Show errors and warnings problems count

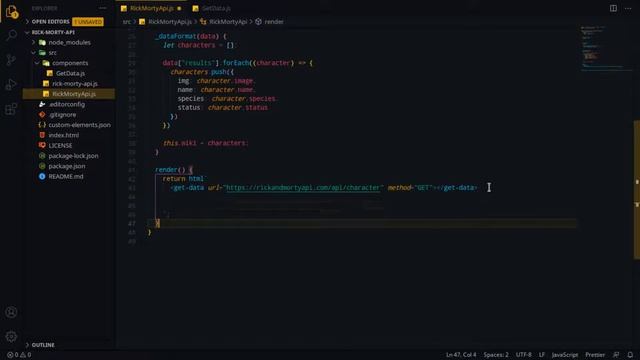(19, 355)
